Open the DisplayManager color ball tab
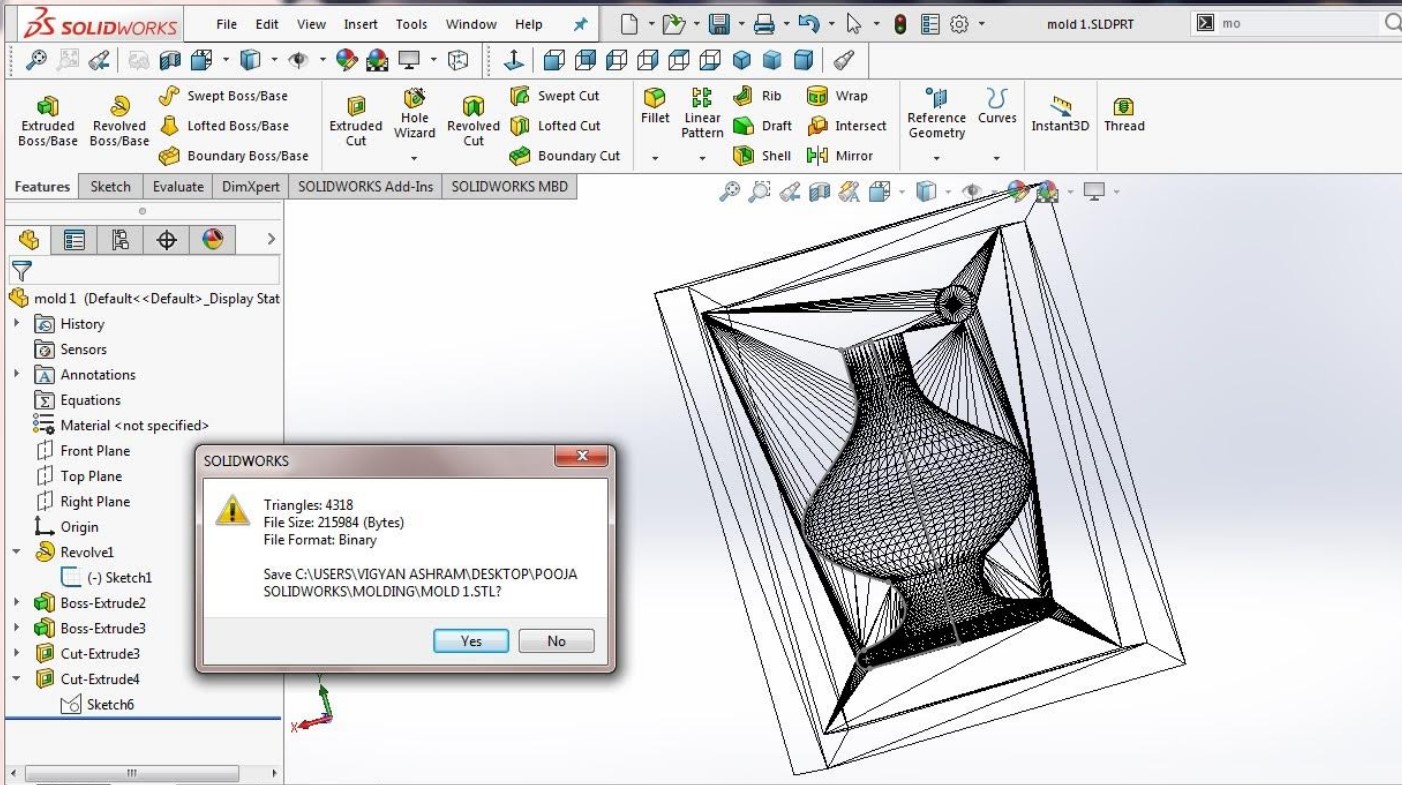Viewport: 1402px width, 785px height. click(x=213, y=239)
